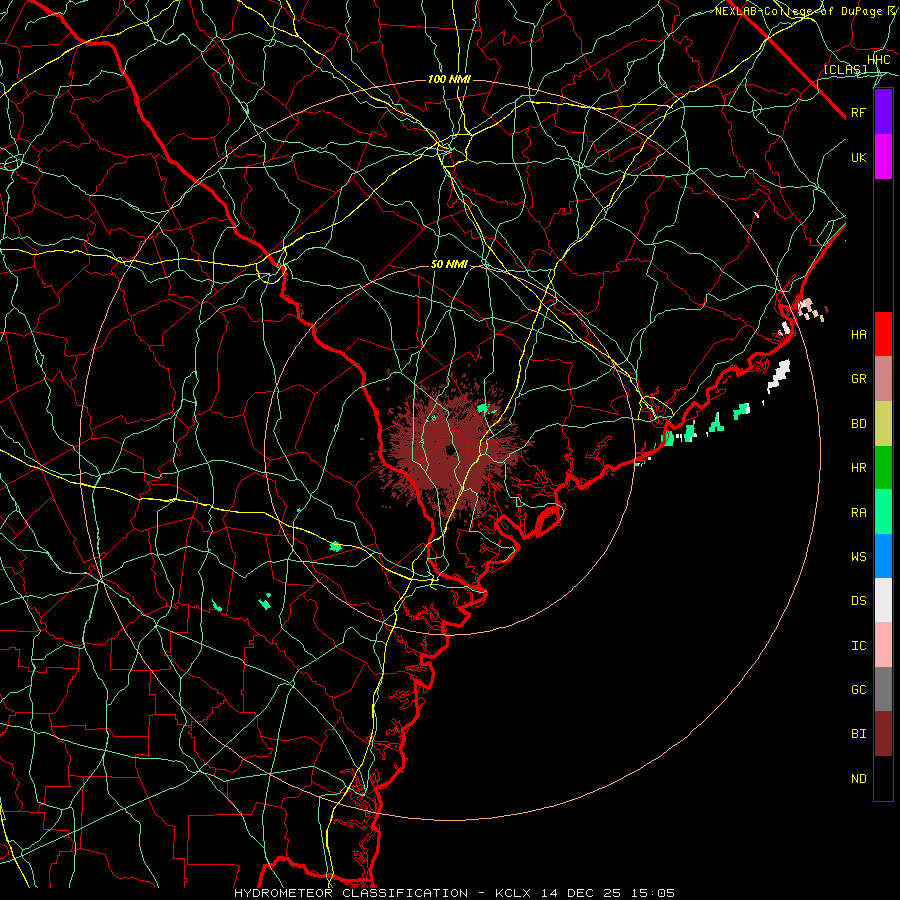
Task: Click the RF legend label
Action: [859, 112]
